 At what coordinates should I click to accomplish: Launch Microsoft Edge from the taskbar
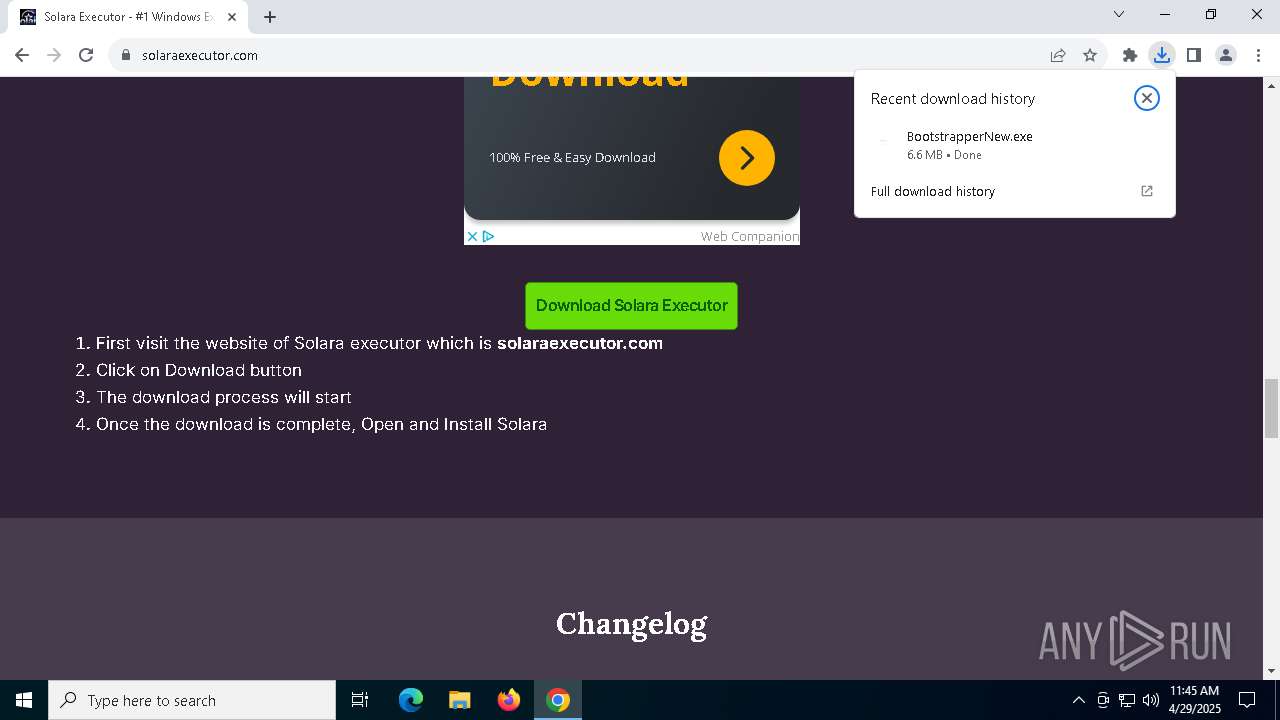pyautogui.click(x=411, y=700)
